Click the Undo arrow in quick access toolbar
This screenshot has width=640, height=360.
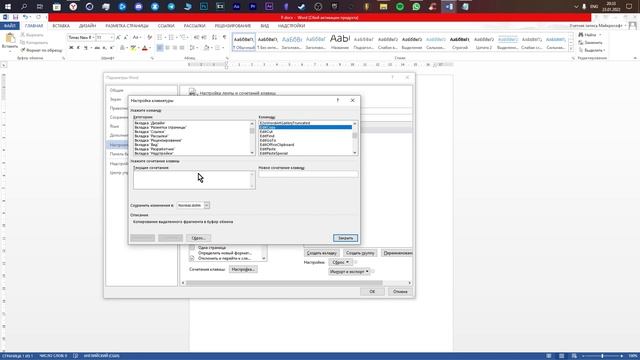point(25,17)
